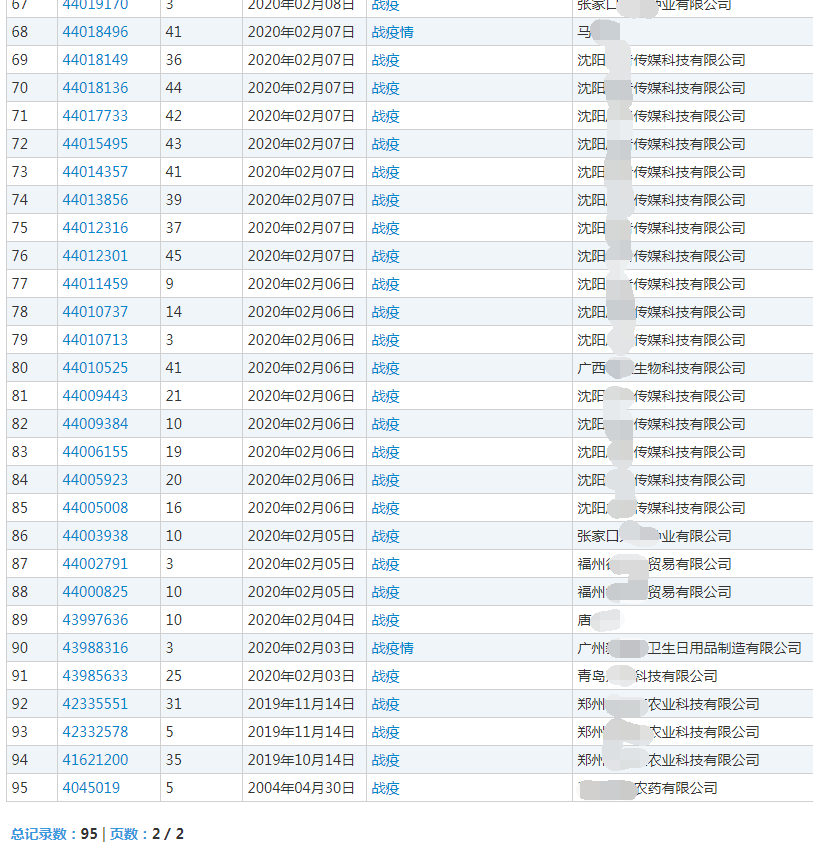Click the 战疫情 name in row 68
813x848 pixels.
392,32
